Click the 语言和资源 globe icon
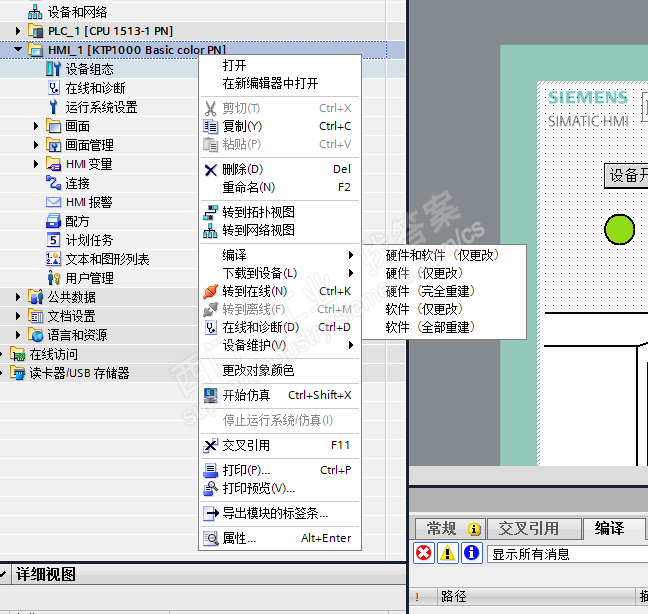The width and height of the screenshot is (648, 614). [36, 335]
